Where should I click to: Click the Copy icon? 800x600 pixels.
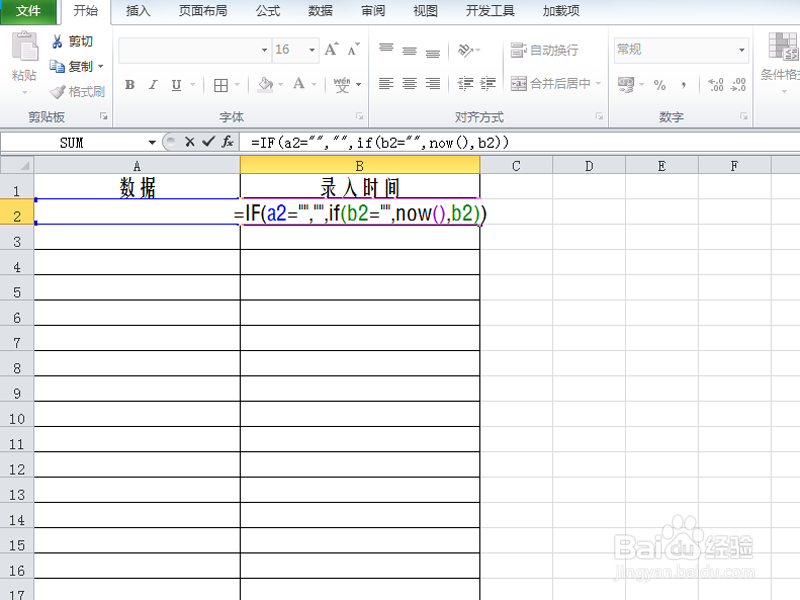pyautogui.click(x=57, y=66)
